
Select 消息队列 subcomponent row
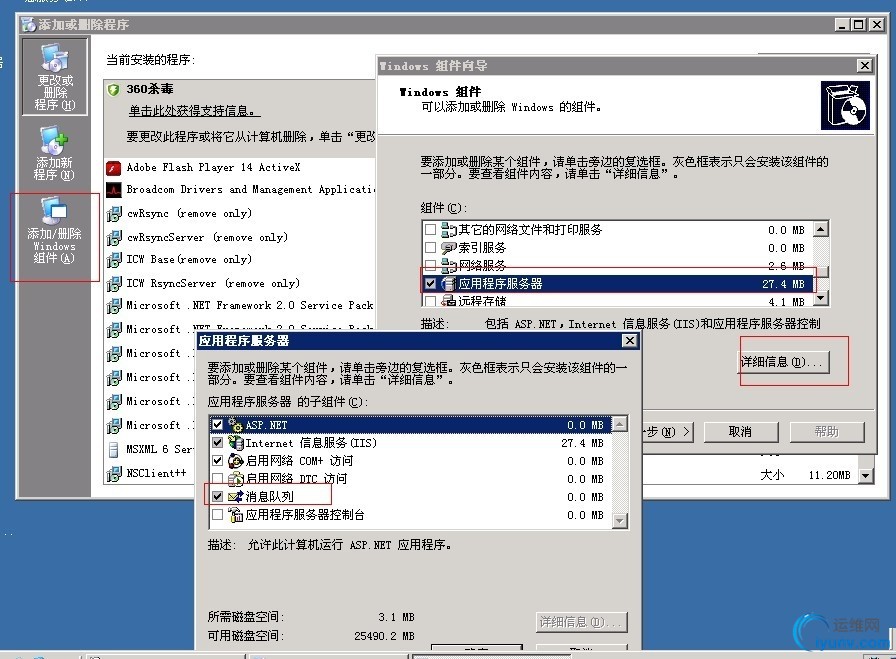tap(411, 497)
